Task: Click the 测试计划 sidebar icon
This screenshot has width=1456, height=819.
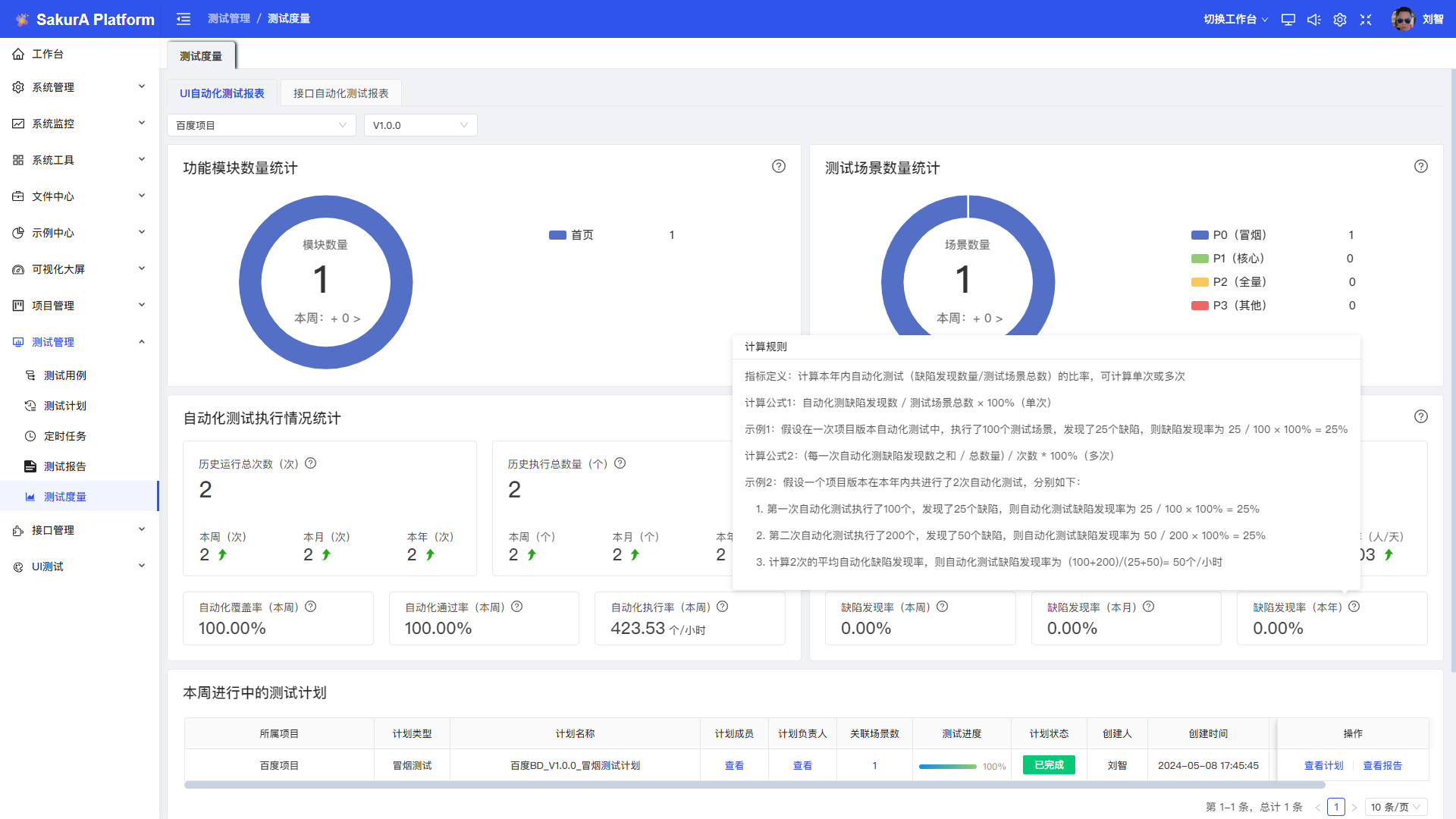Action: (30, 406)
